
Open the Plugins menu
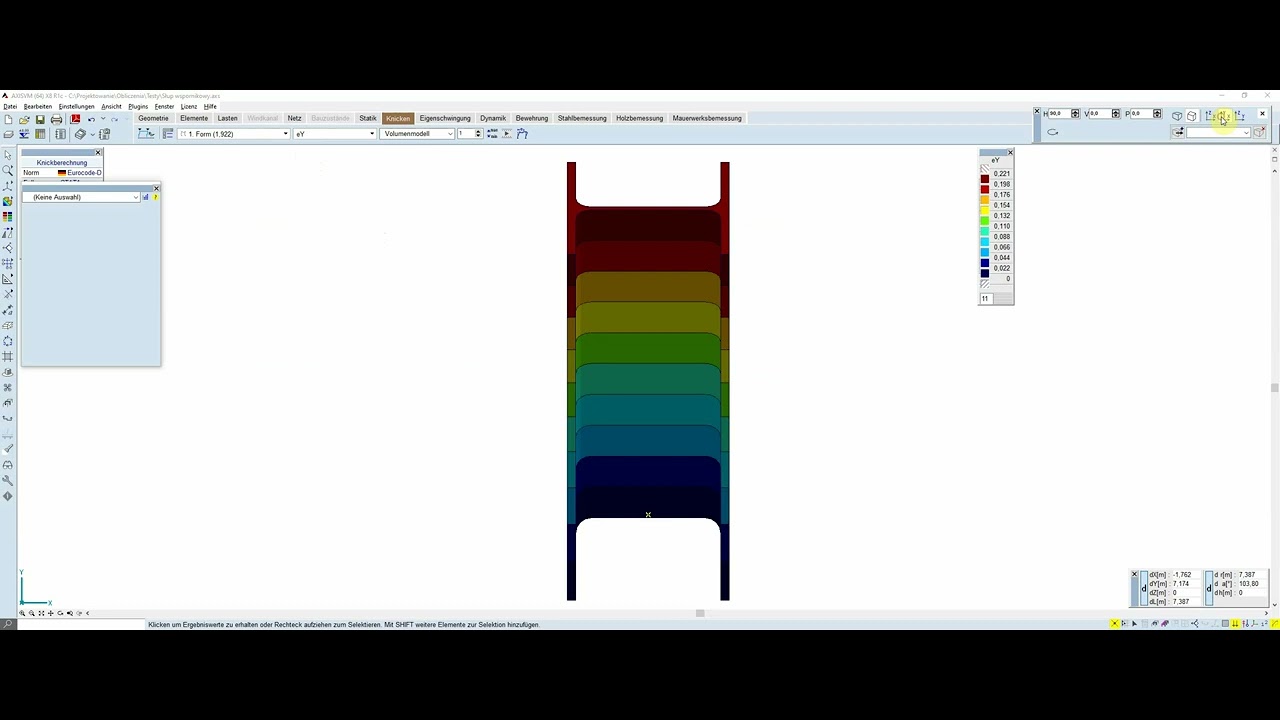[x=138, y=106]
